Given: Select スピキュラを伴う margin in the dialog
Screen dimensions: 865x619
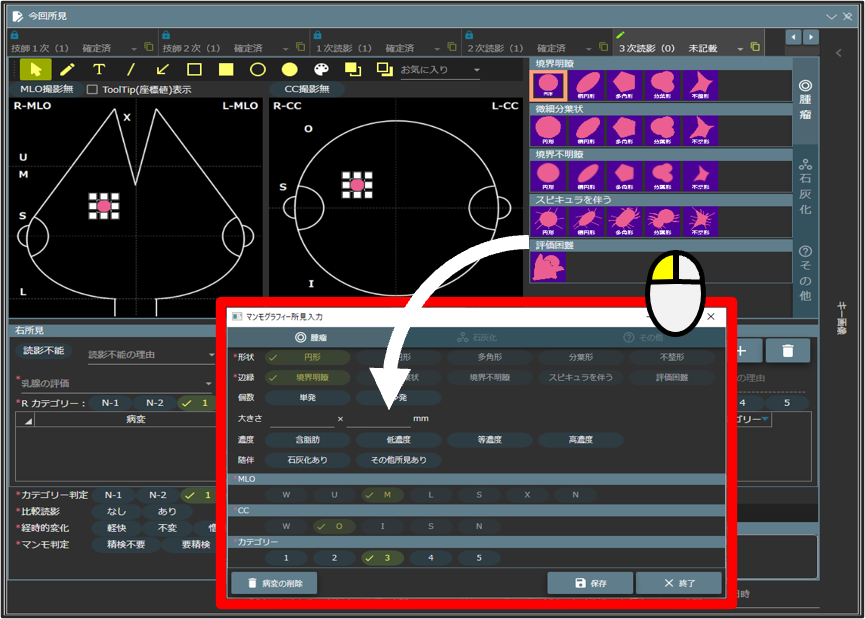Looking at the screenshot, I should tap(581, 377).
